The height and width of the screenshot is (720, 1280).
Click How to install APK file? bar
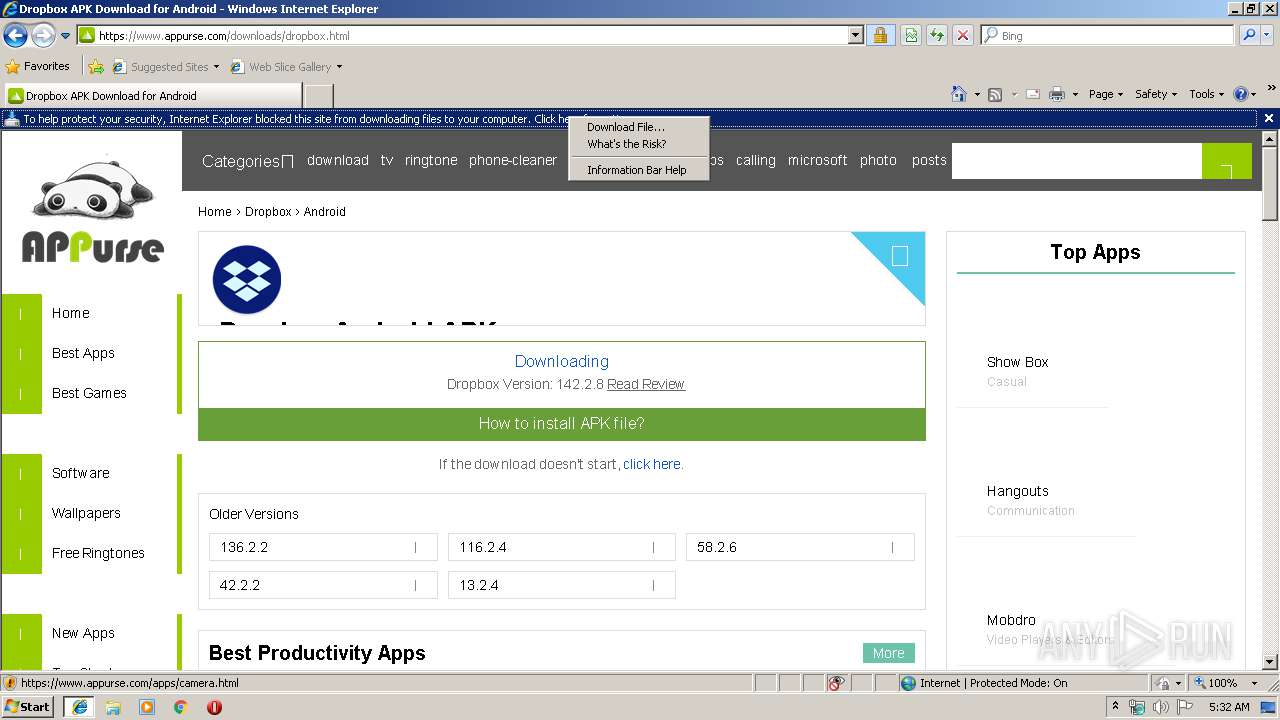(x=562, y=424)
